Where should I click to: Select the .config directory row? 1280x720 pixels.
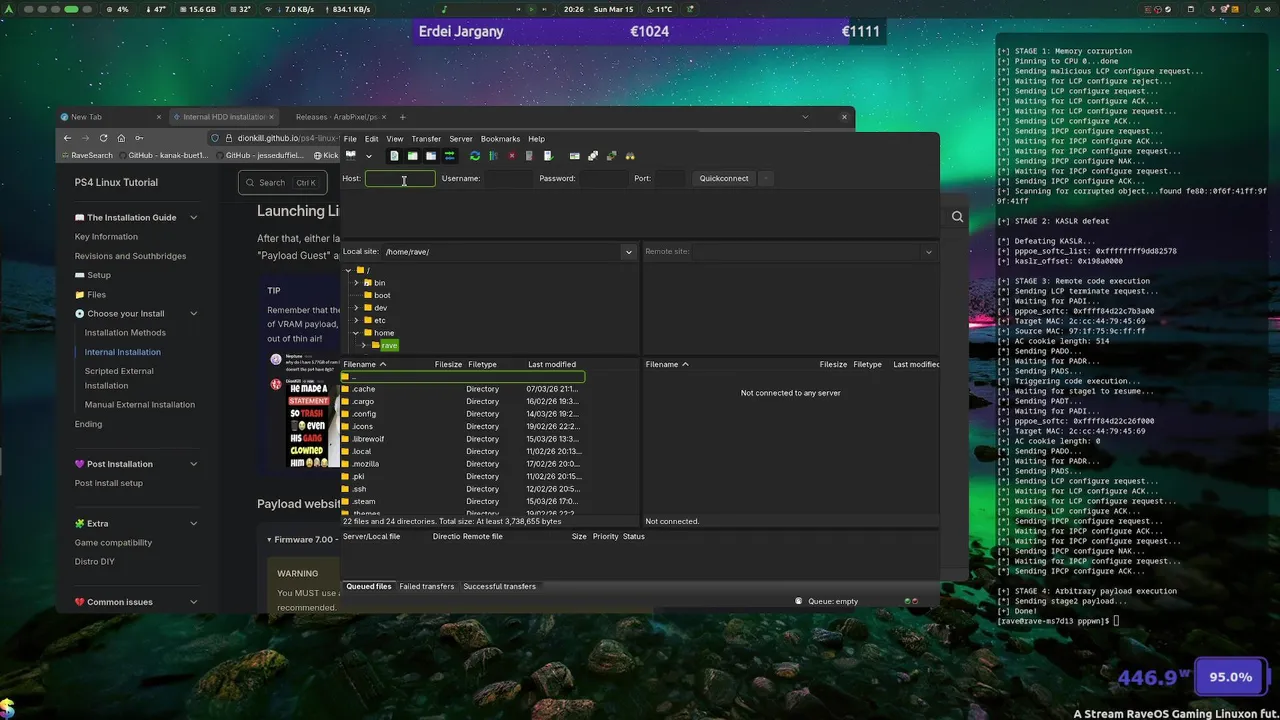point(463,414)
